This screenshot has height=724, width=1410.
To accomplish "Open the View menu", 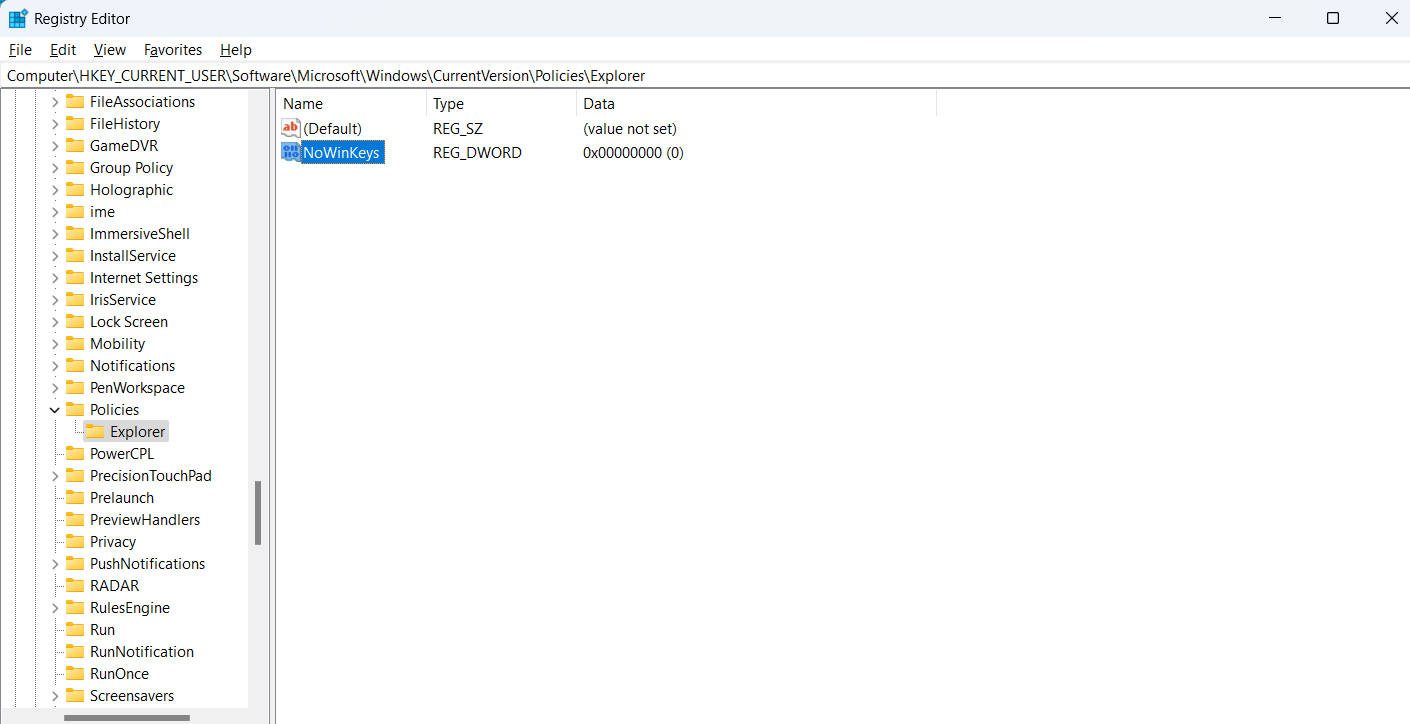I will [x=109, y=49].
